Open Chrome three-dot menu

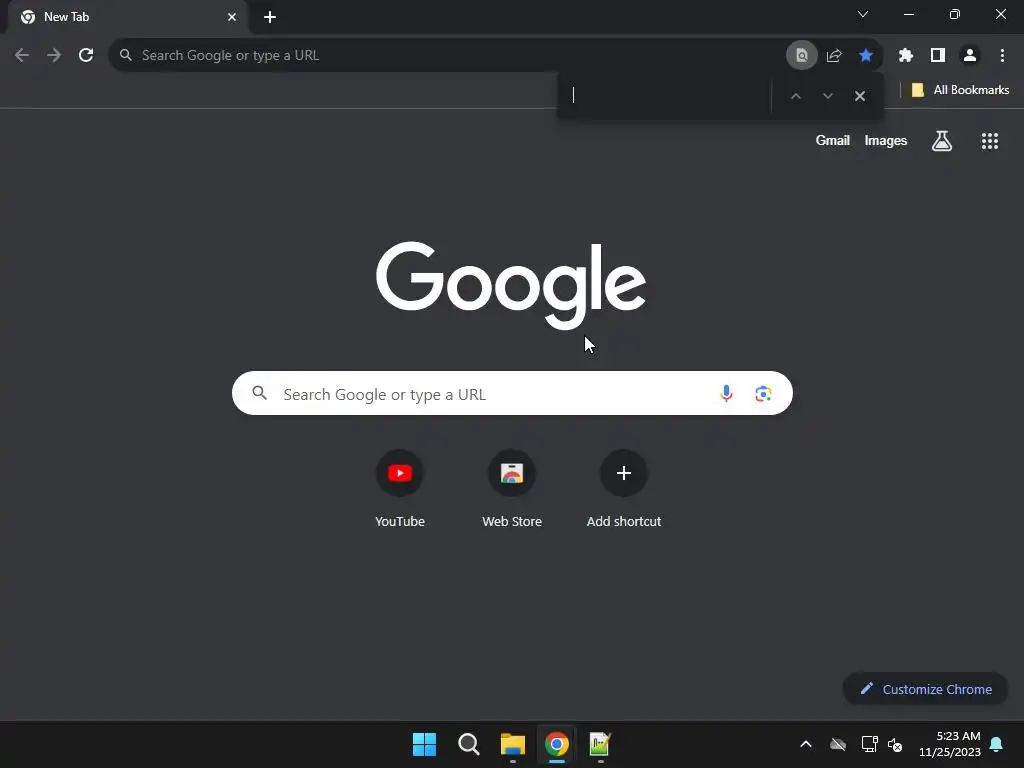(1002, 56)
